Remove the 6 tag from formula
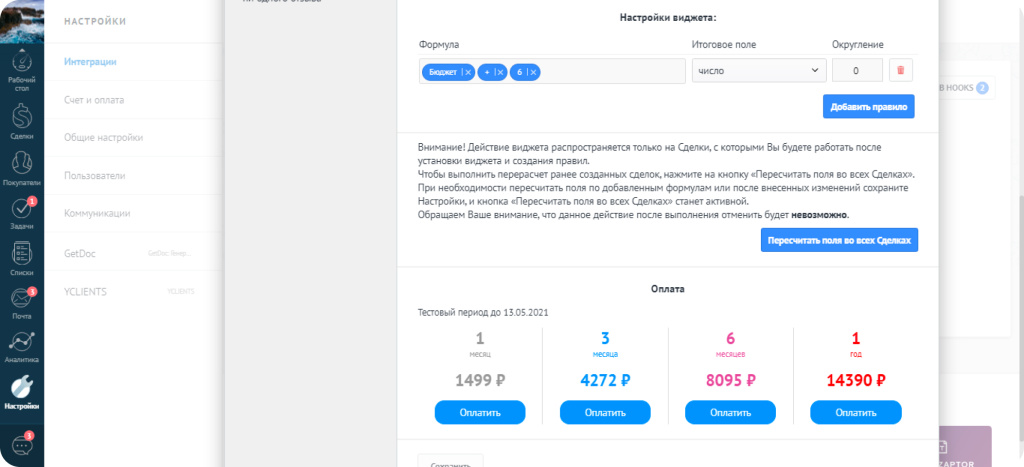Image resolution: width=1024 pixels, height=467 pixels. click(x=533, y=72)
